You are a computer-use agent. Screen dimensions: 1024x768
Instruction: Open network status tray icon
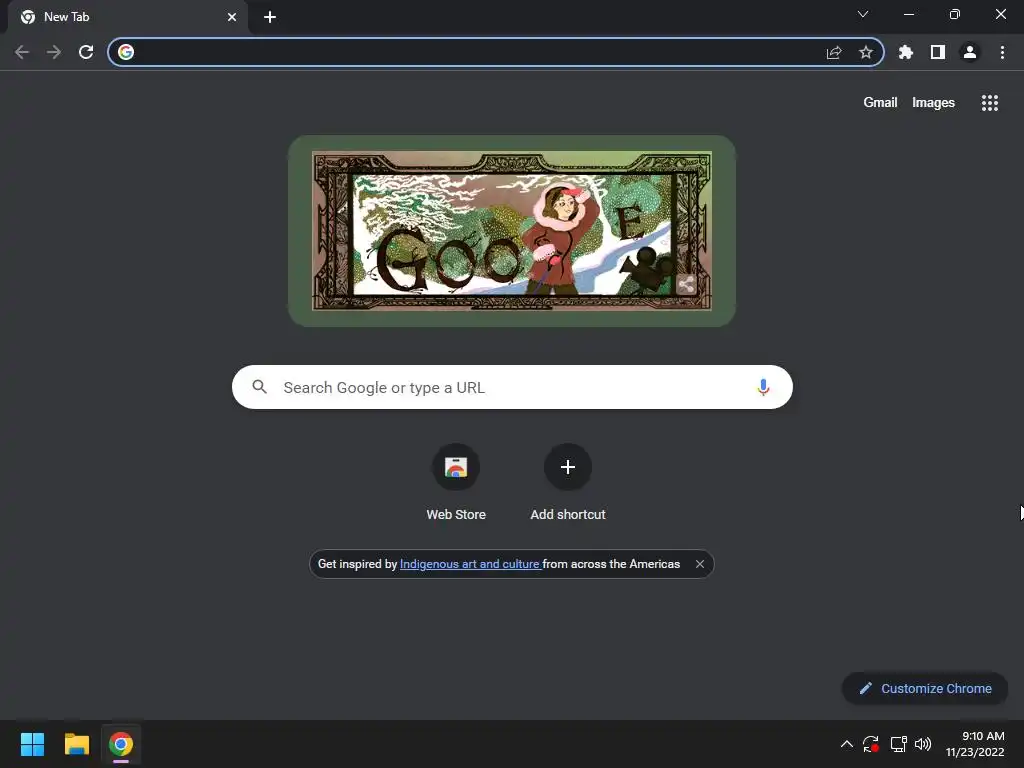tap(899, 744)
